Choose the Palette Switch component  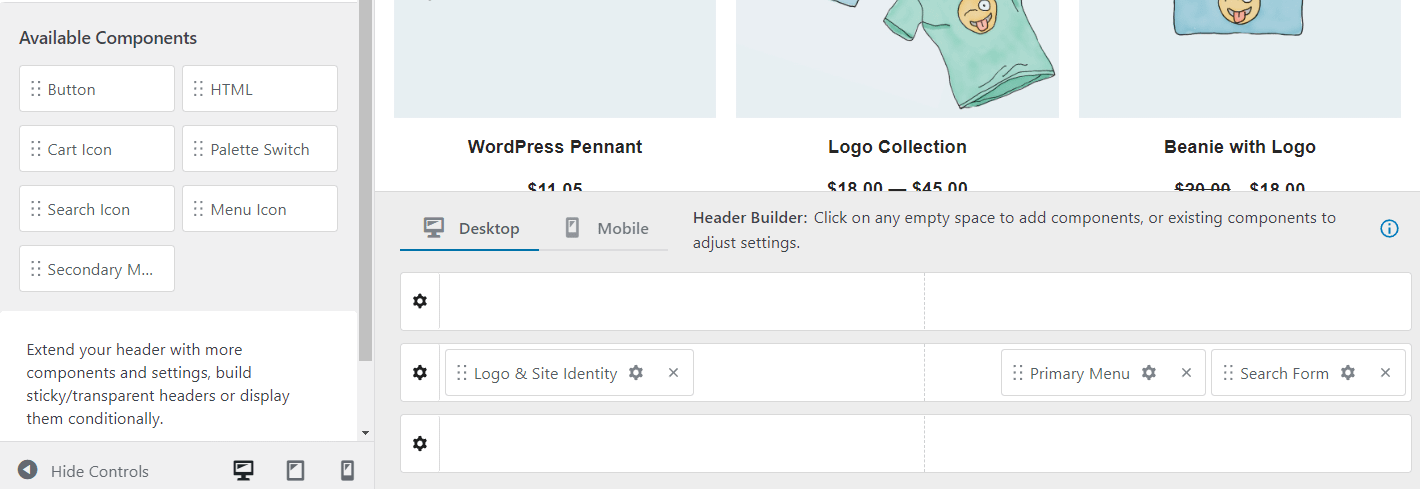point(260,149)
